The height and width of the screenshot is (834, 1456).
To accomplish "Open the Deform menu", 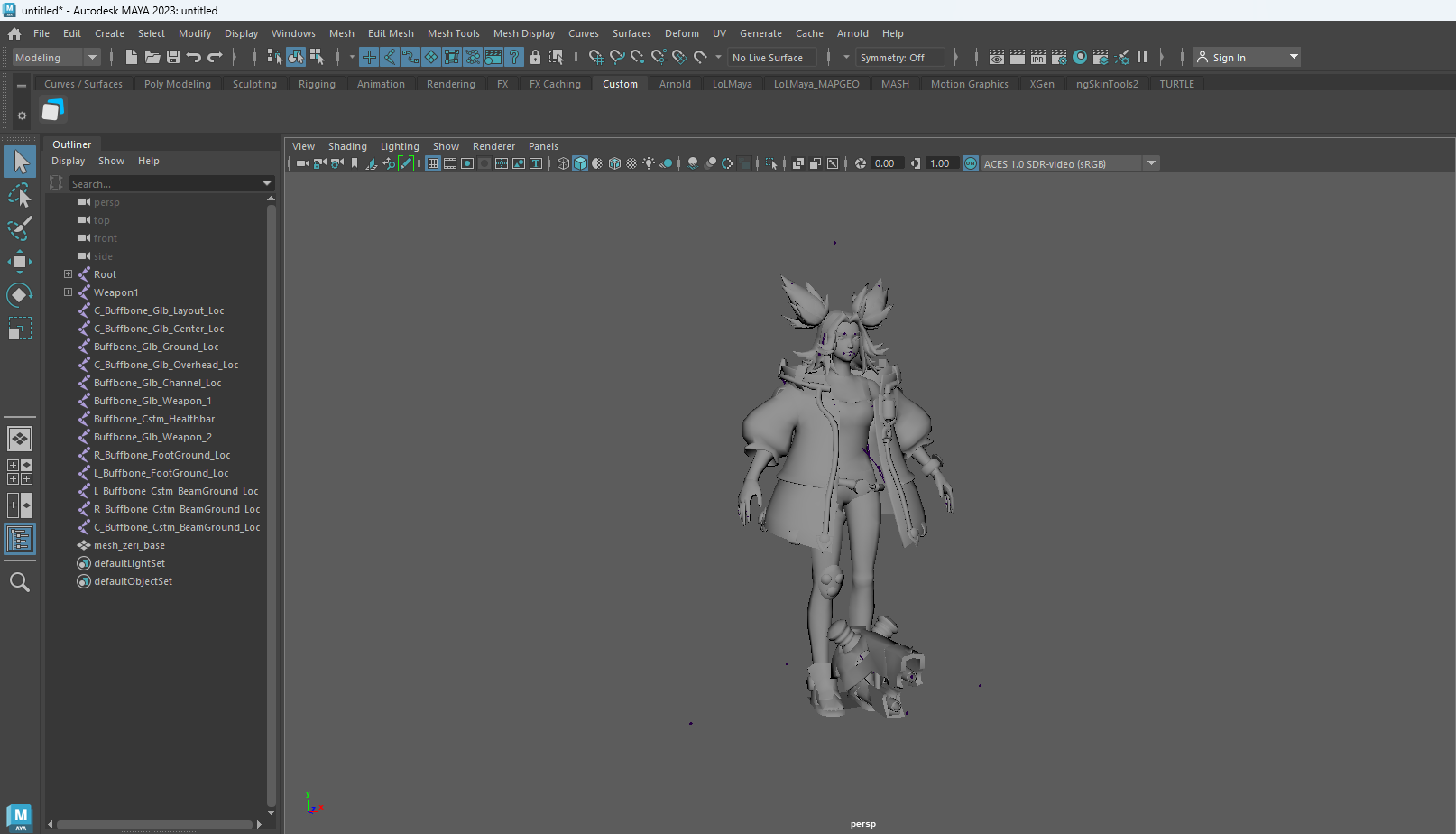I will click(681, 33).
